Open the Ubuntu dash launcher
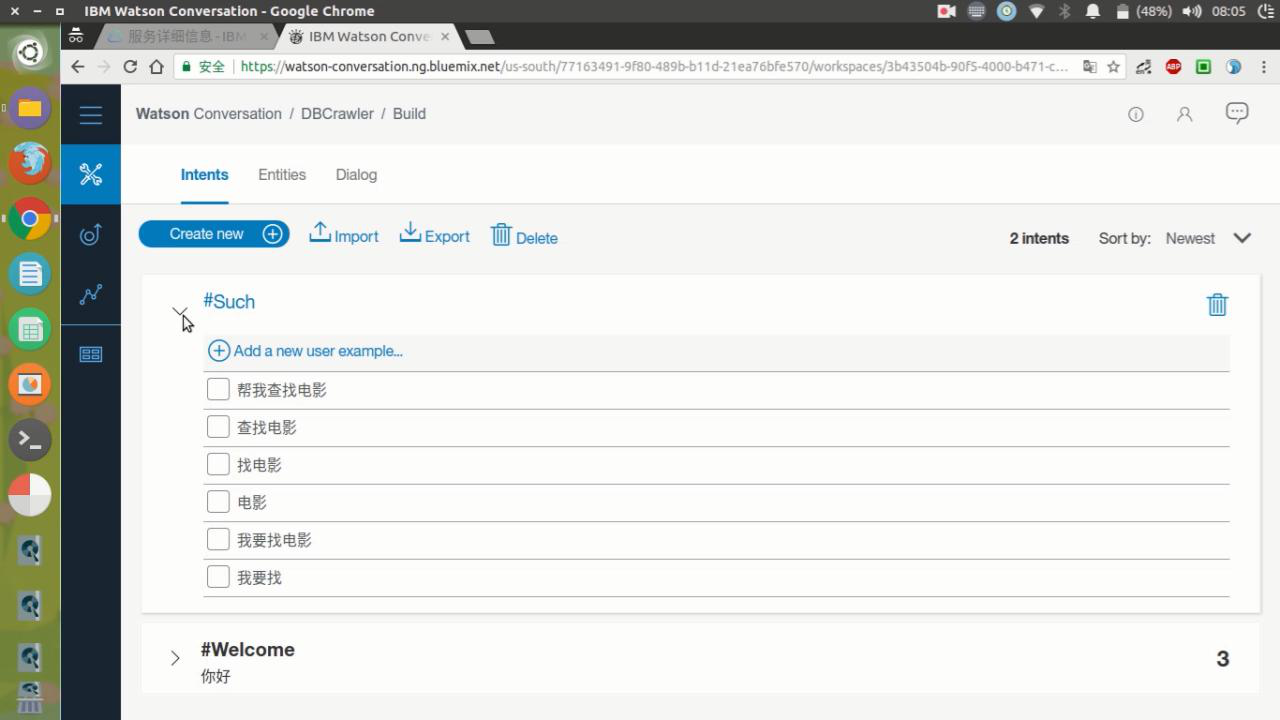The width and height of the screenshot is (1280, 720). pos(30,52)
